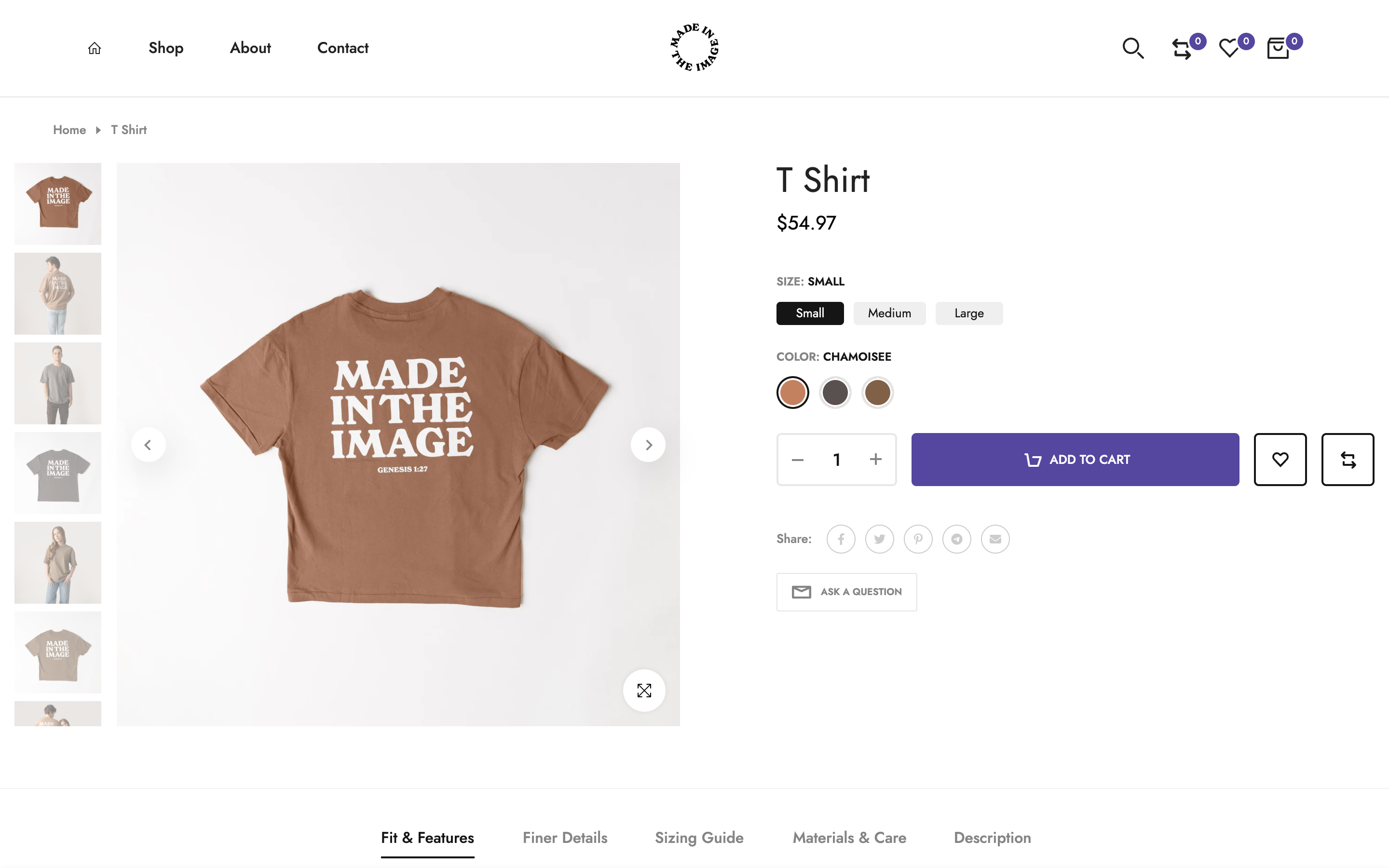Image resolution: width=1389 pixels, height=868 pixels.
Task: Select the dark gray color swatch
Action: tap(834, 392)
